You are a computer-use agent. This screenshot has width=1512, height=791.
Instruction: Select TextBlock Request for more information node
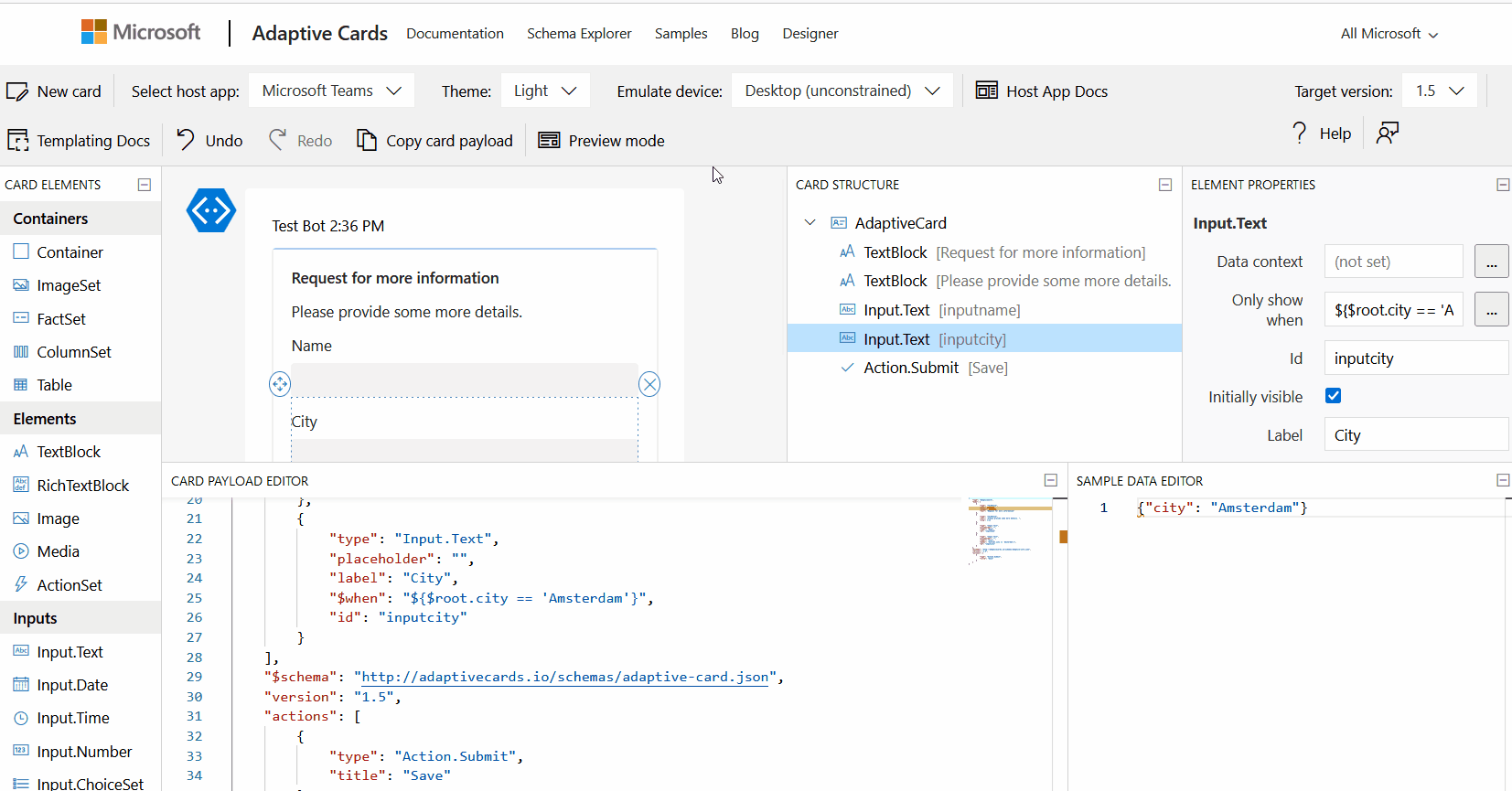tap(984, 252)
